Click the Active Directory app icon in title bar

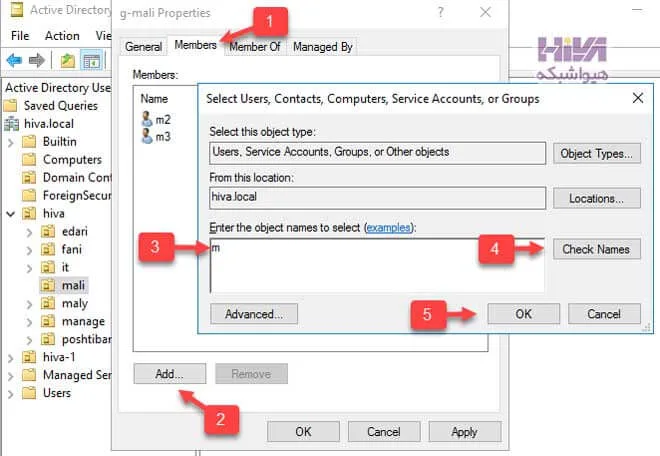[x=16, y=10]
